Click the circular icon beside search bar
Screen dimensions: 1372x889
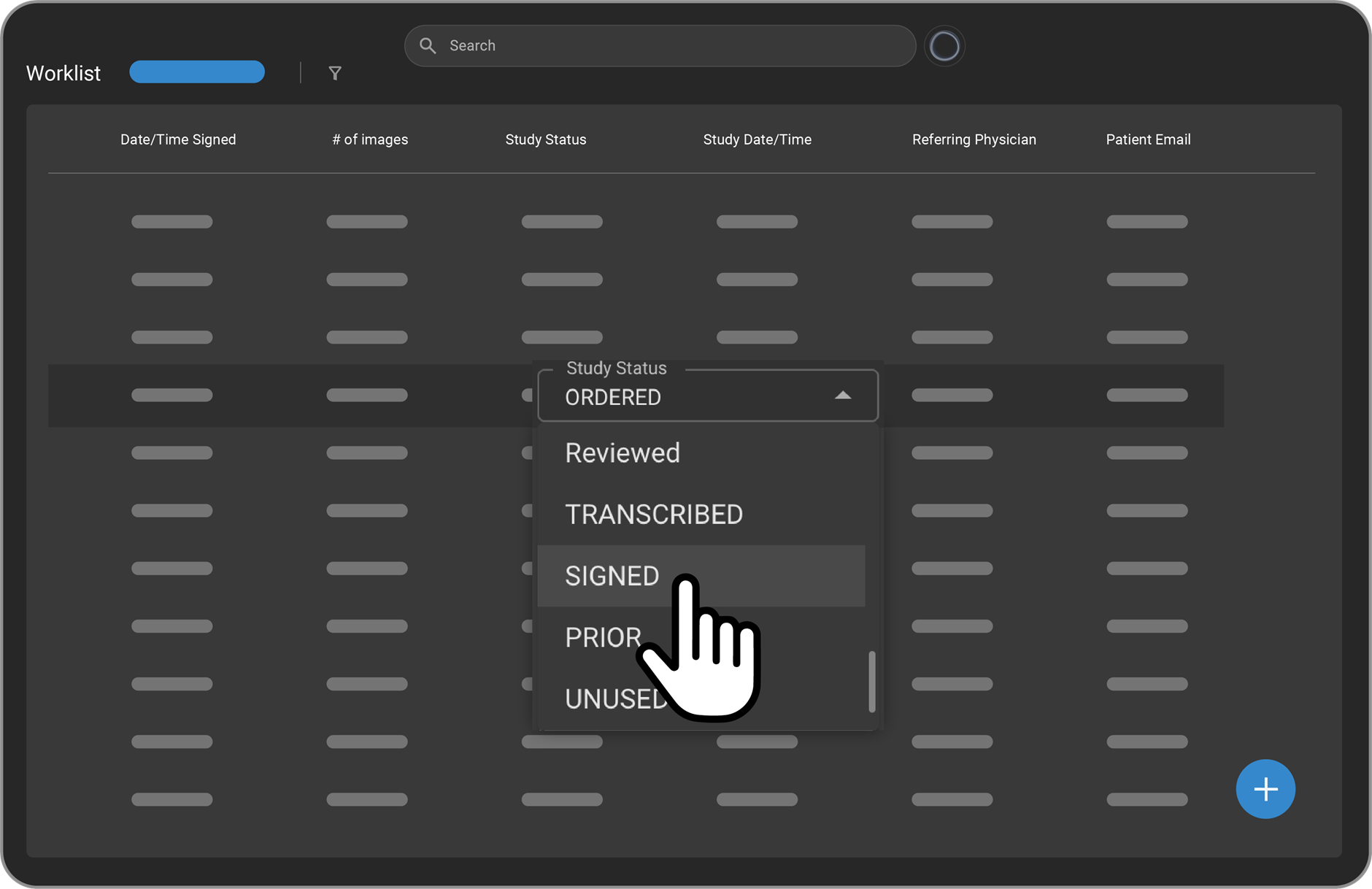pos(944,47)
